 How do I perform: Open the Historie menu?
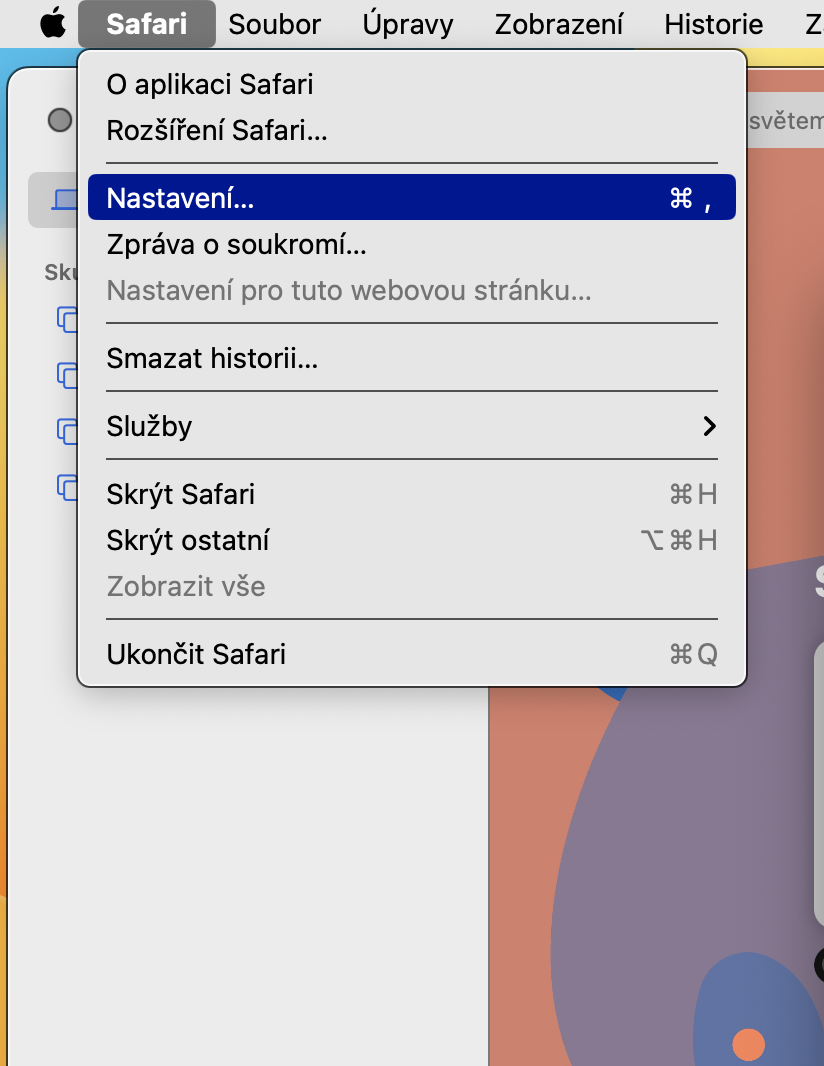point(714,24)
